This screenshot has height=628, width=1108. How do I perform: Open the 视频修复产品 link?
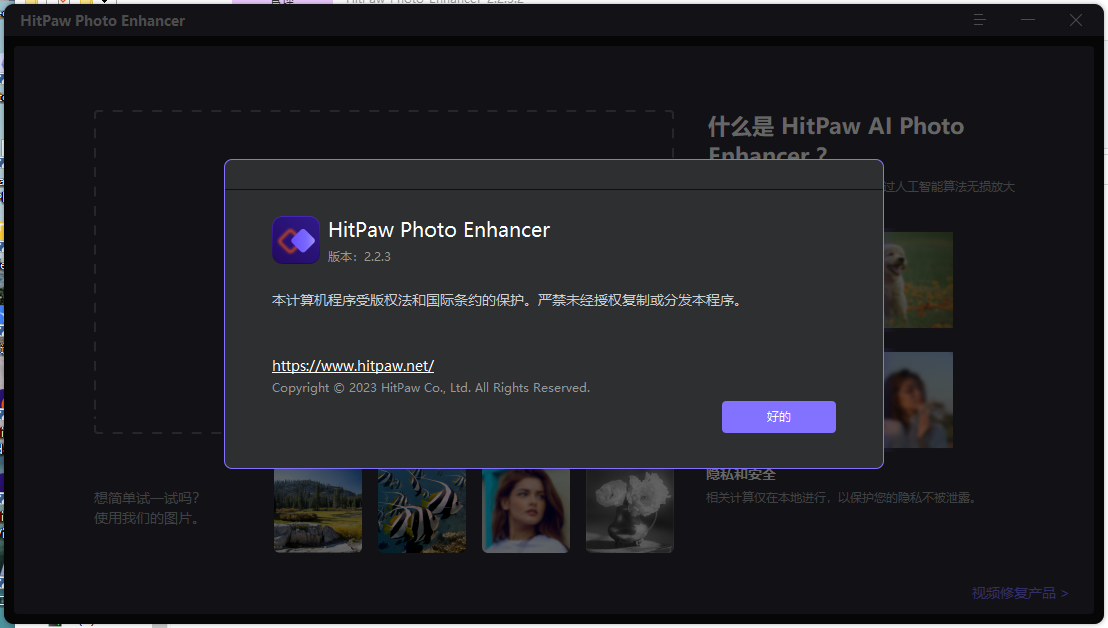click(1019, 593)
